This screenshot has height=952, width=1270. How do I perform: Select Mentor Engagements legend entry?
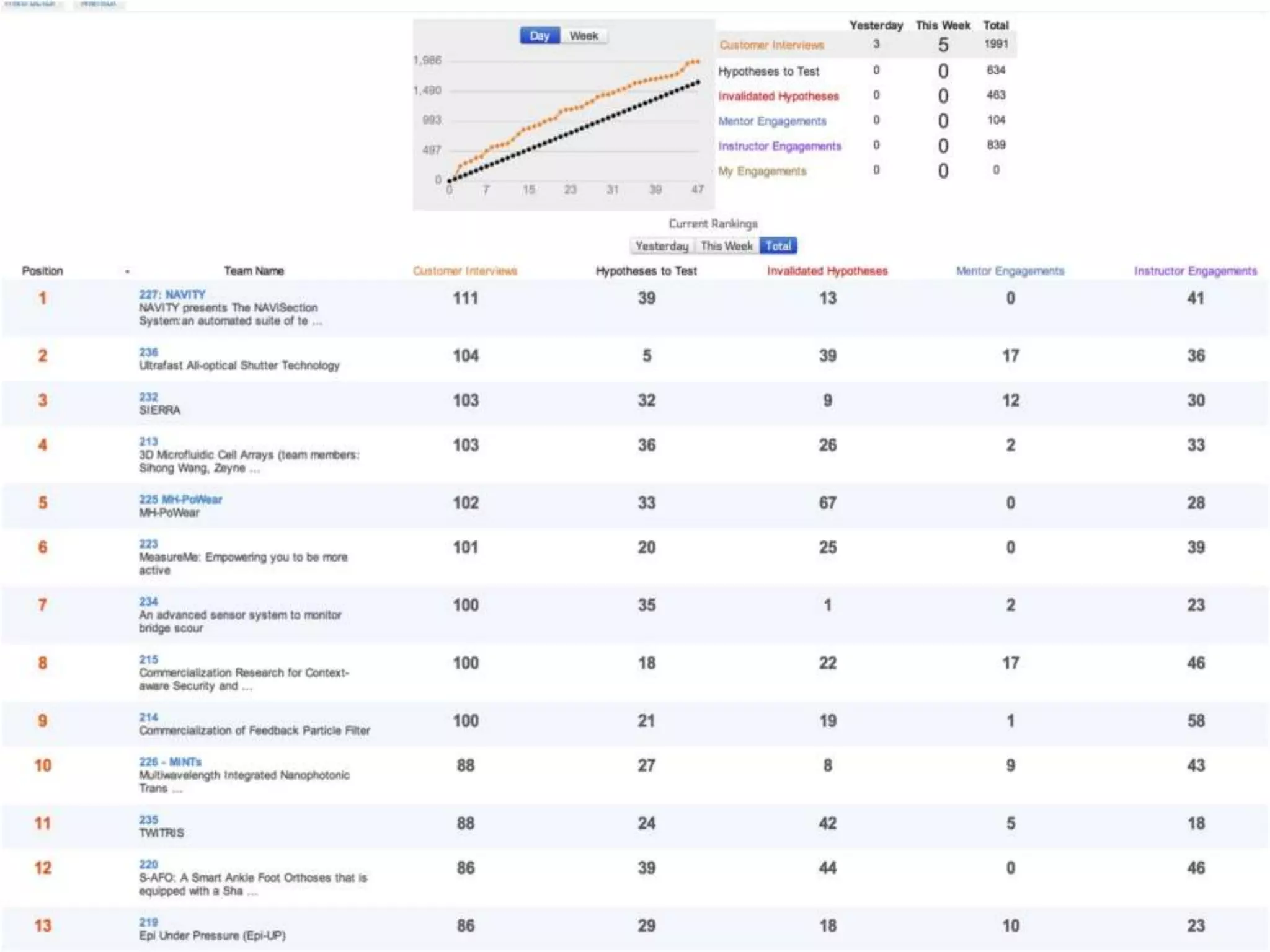click(772, 121)
